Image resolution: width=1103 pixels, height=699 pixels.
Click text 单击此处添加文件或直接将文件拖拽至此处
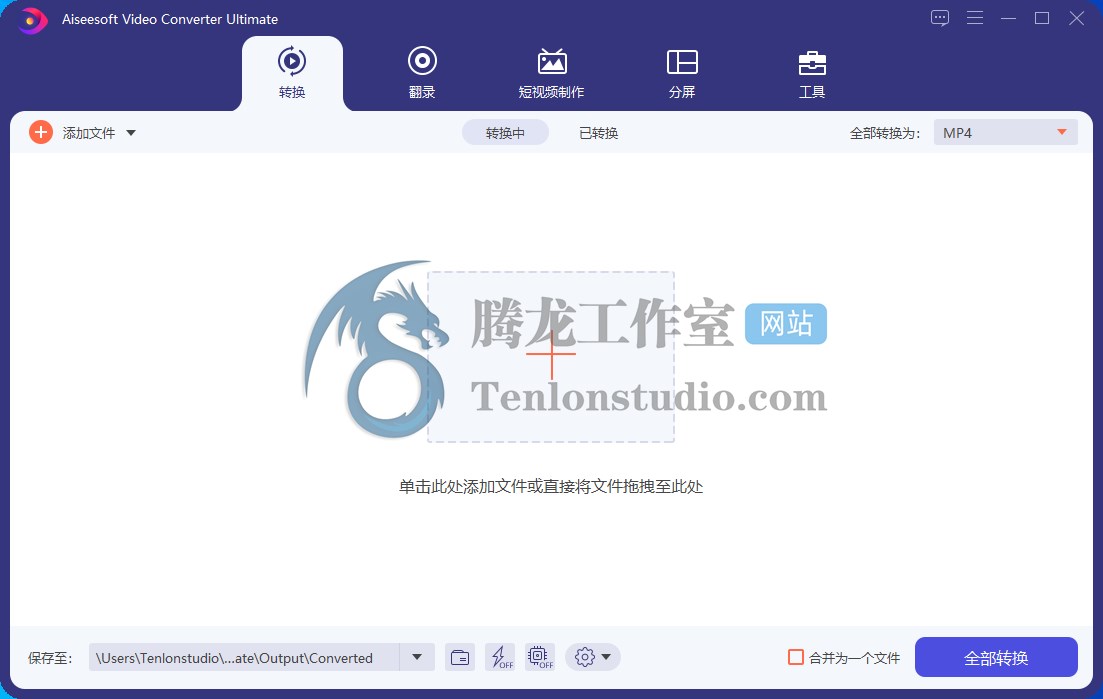point(551,487)
